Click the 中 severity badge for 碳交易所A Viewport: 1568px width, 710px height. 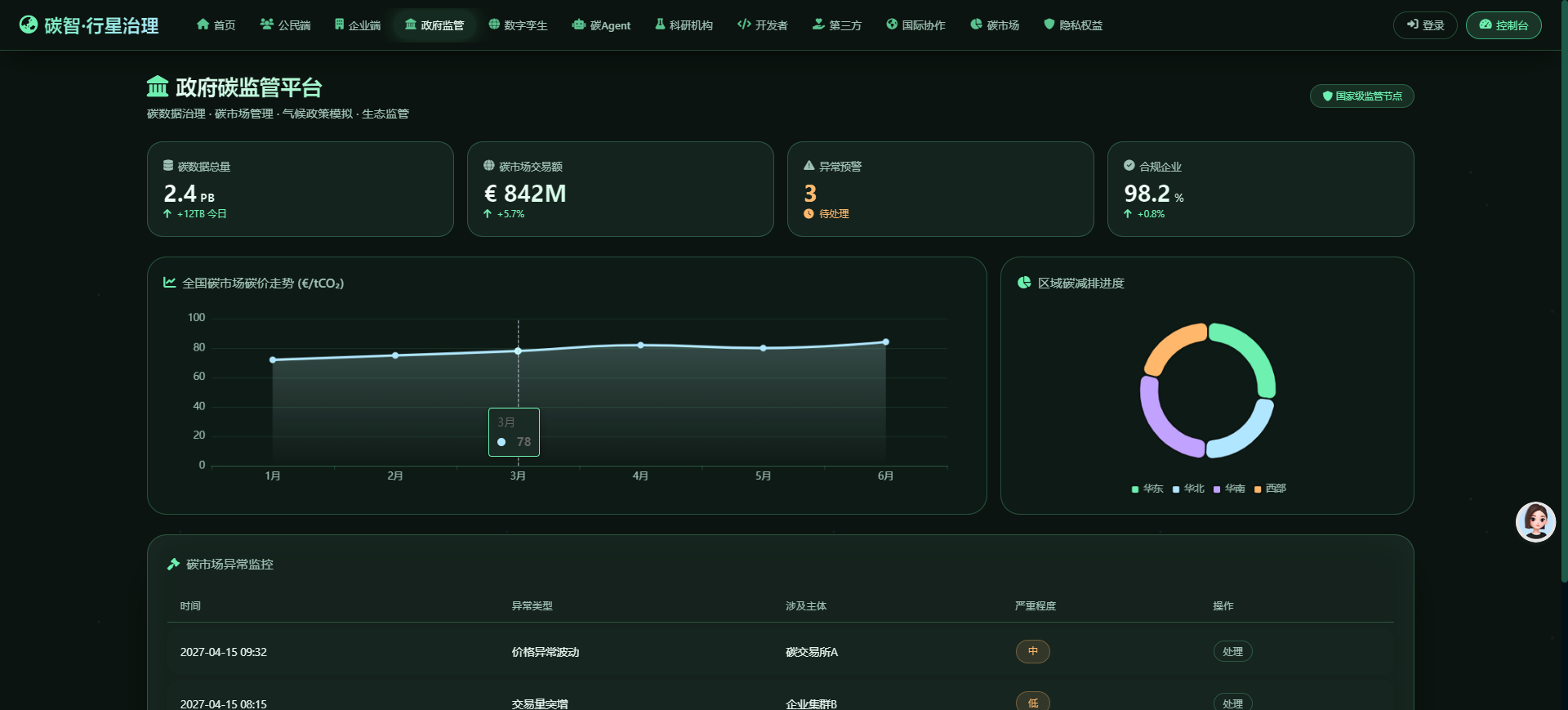tap(1033, 651)
